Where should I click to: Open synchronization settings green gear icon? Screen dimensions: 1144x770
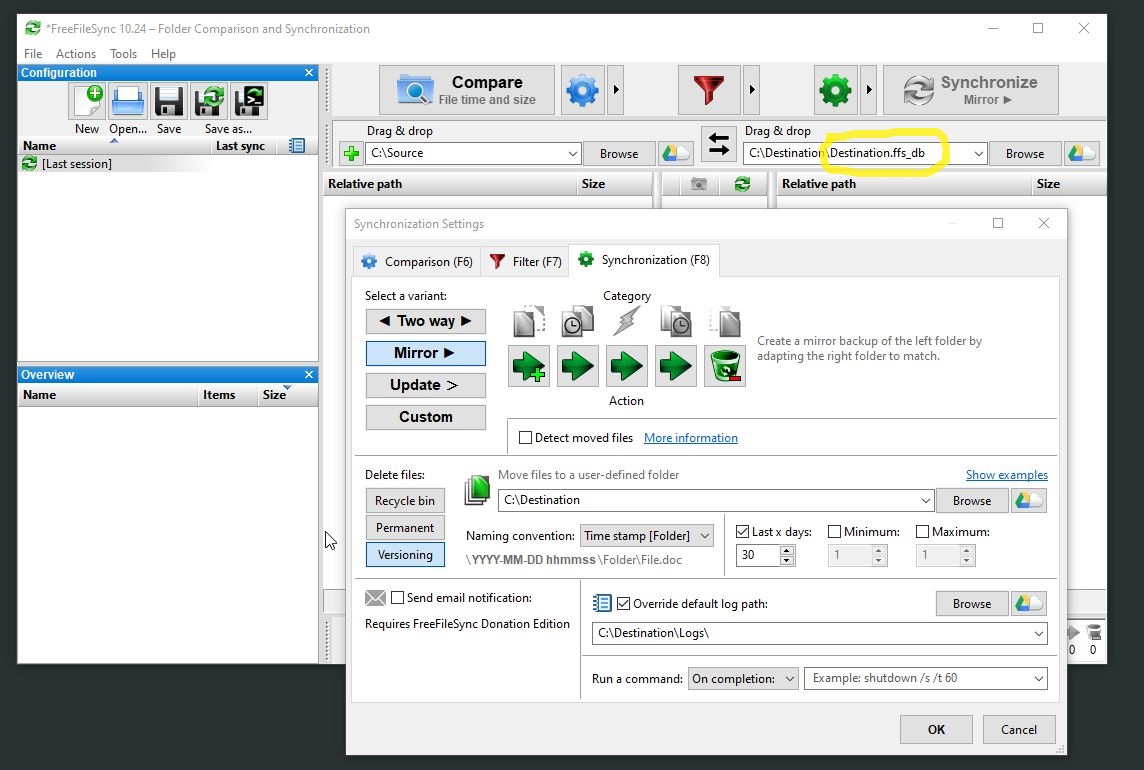click(x=835, y=90)
